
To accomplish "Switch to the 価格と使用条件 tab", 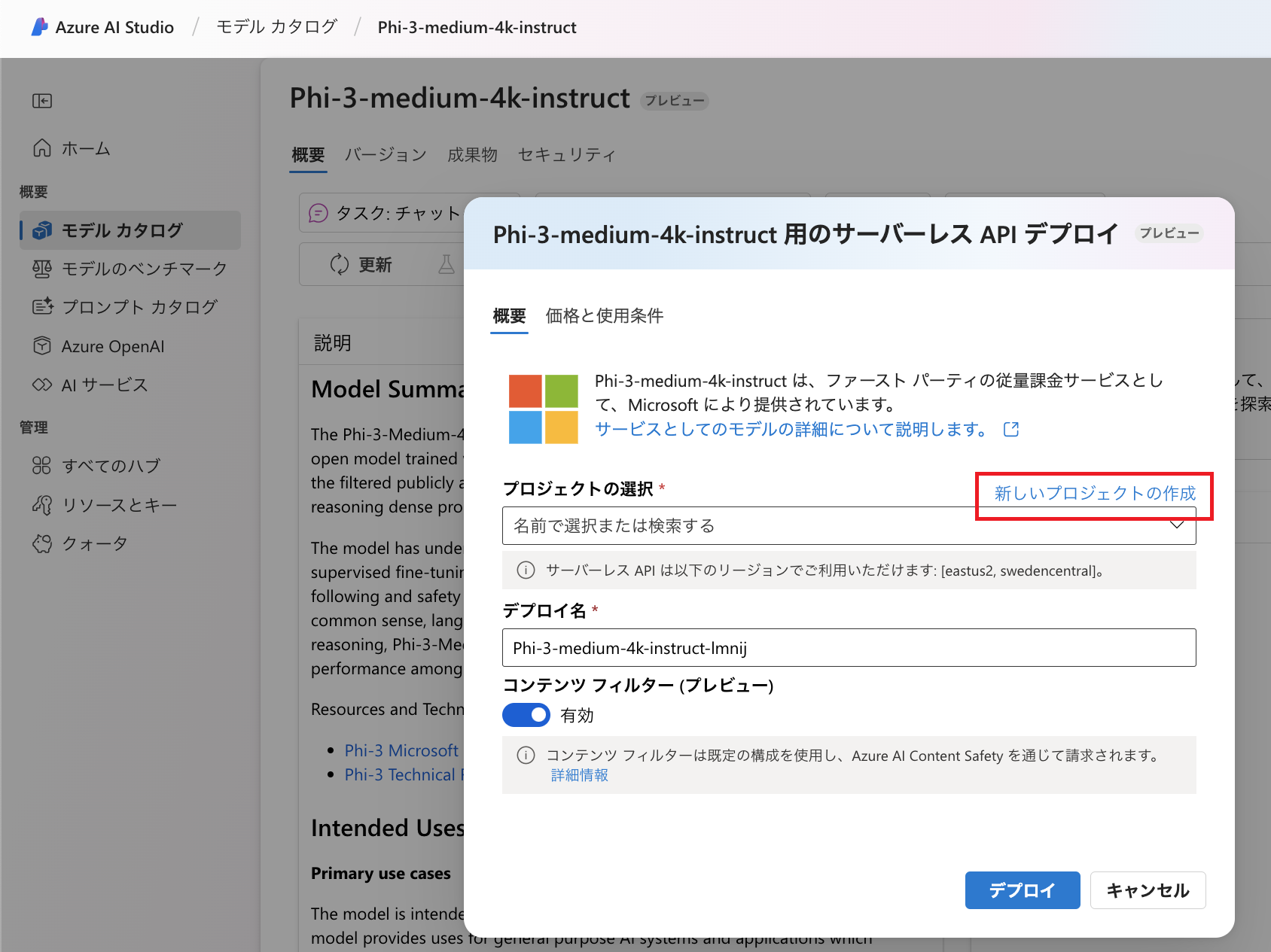I will pyautogui.click(x=605, y=316).
